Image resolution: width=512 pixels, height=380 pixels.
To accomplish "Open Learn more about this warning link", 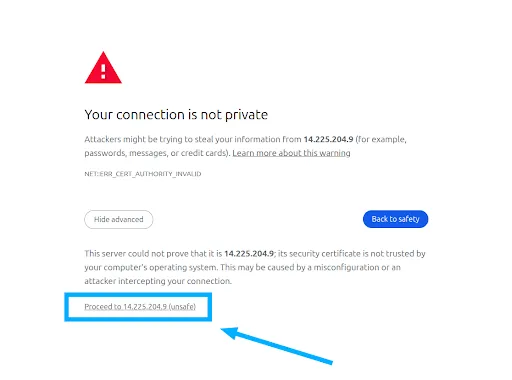I will tap(291, 153).
